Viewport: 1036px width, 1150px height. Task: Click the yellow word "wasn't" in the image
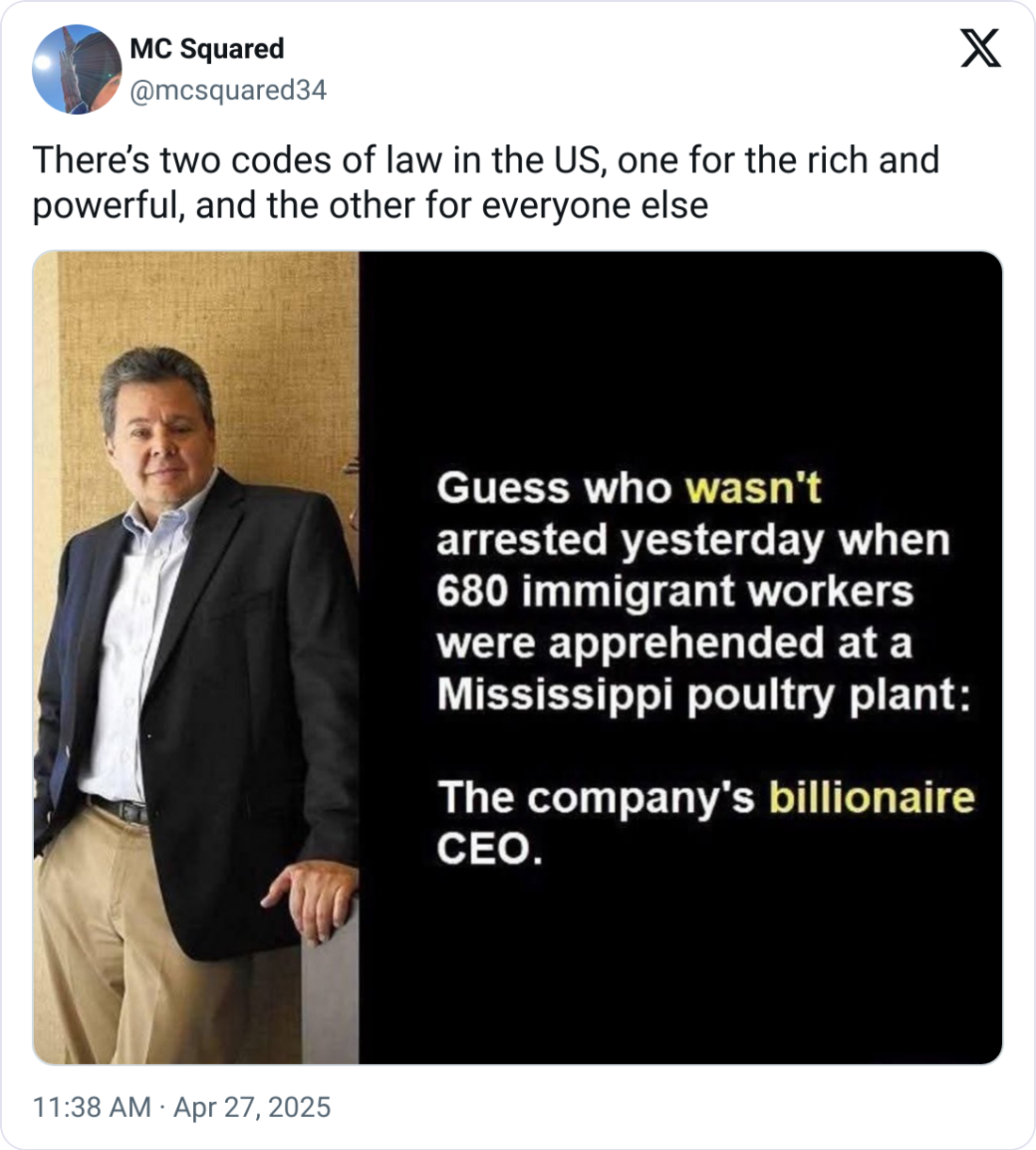(753, 489)
